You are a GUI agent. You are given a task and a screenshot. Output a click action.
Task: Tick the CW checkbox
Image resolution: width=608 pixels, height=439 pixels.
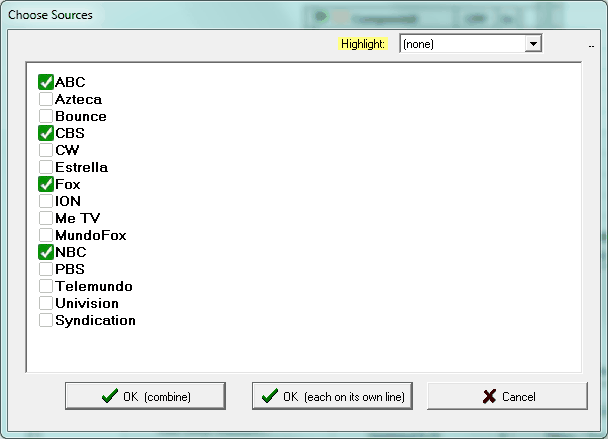pos(46,150)
